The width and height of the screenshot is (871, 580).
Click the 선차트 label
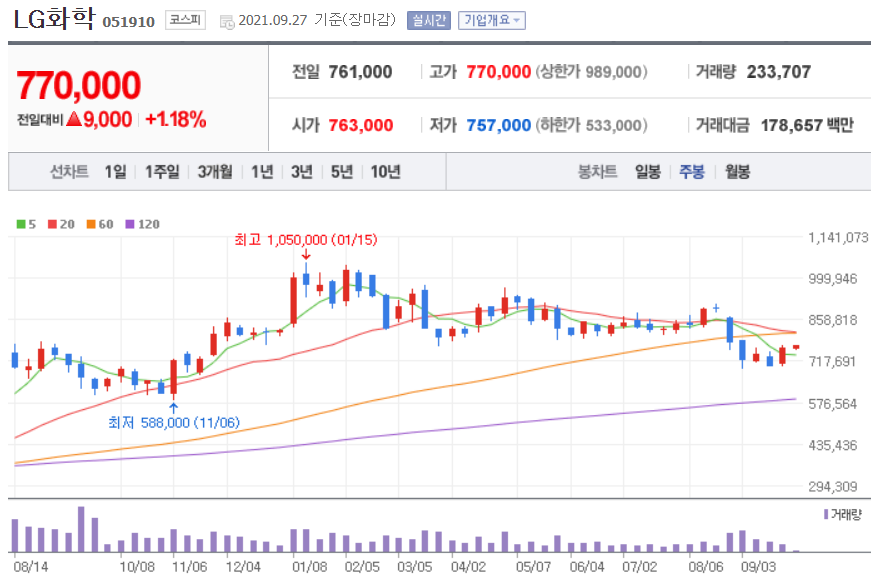point(69,172)
